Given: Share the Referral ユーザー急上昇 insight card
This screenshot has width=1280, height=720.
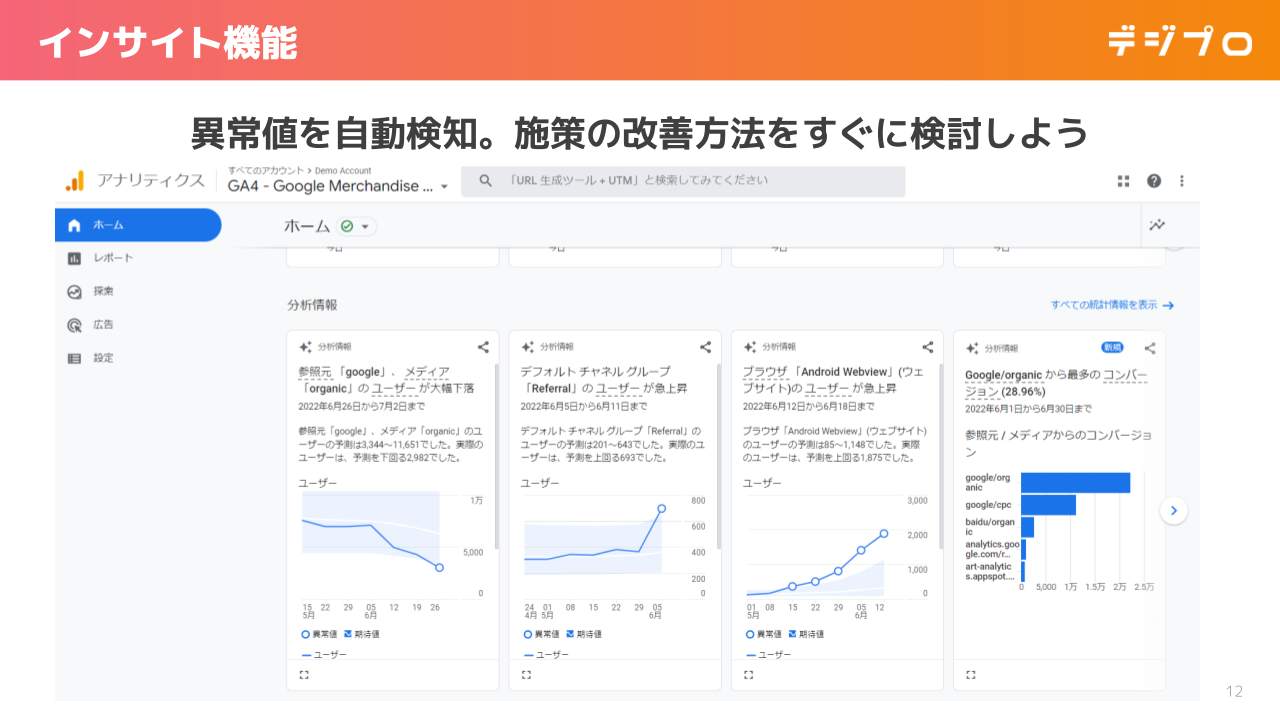Looking at the screenshot, I should pos(705,348).
